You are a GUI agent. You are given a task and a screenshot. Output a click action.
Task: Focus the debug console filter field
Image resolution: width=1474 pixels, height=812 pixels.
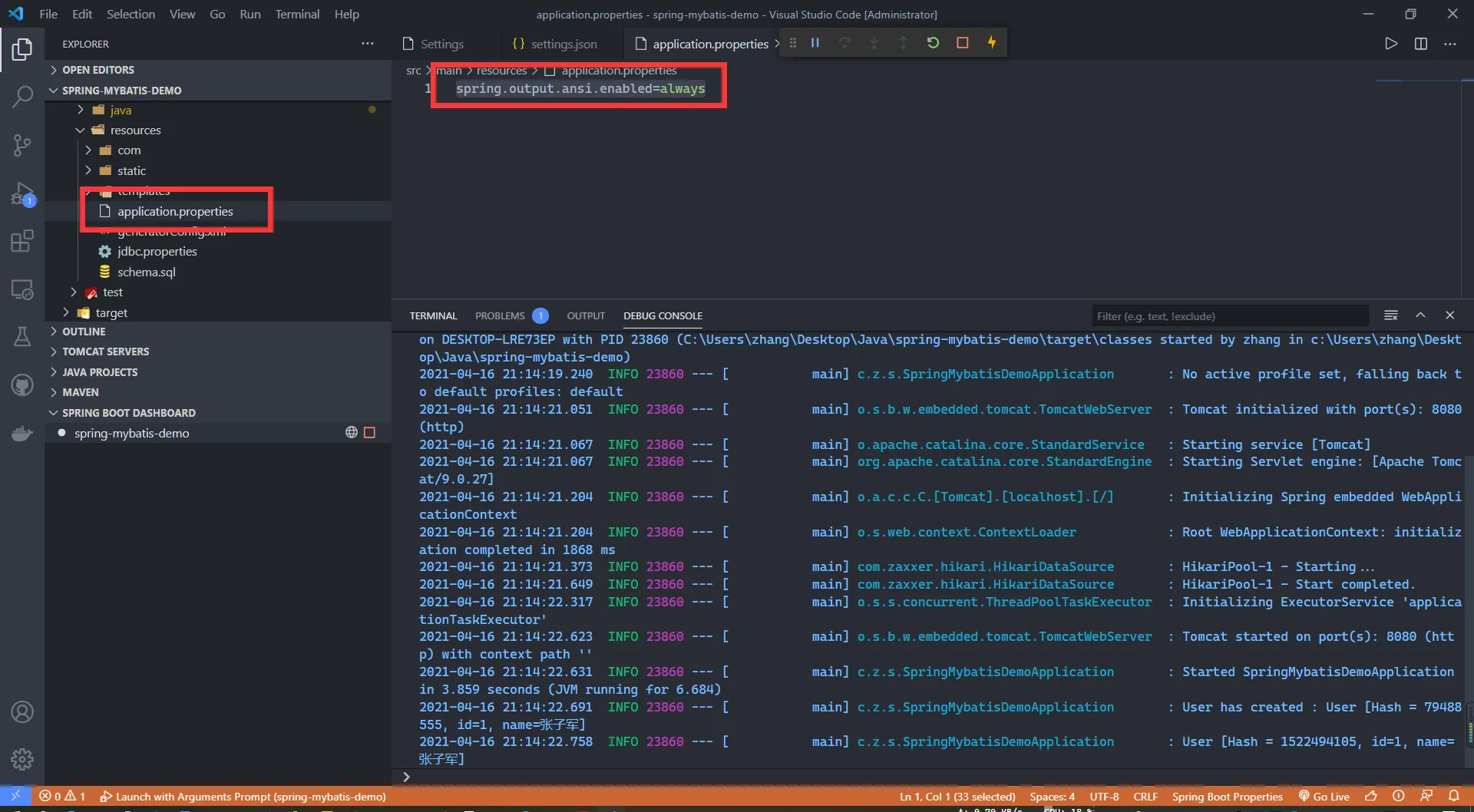pyautogui.click(x=1228, y=316)
